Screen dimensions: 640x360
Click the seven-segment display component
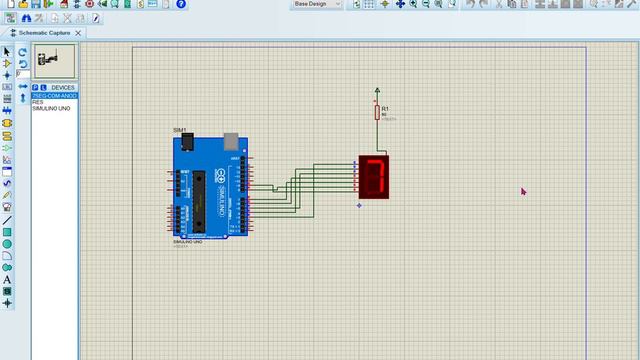tap(374, 177)
